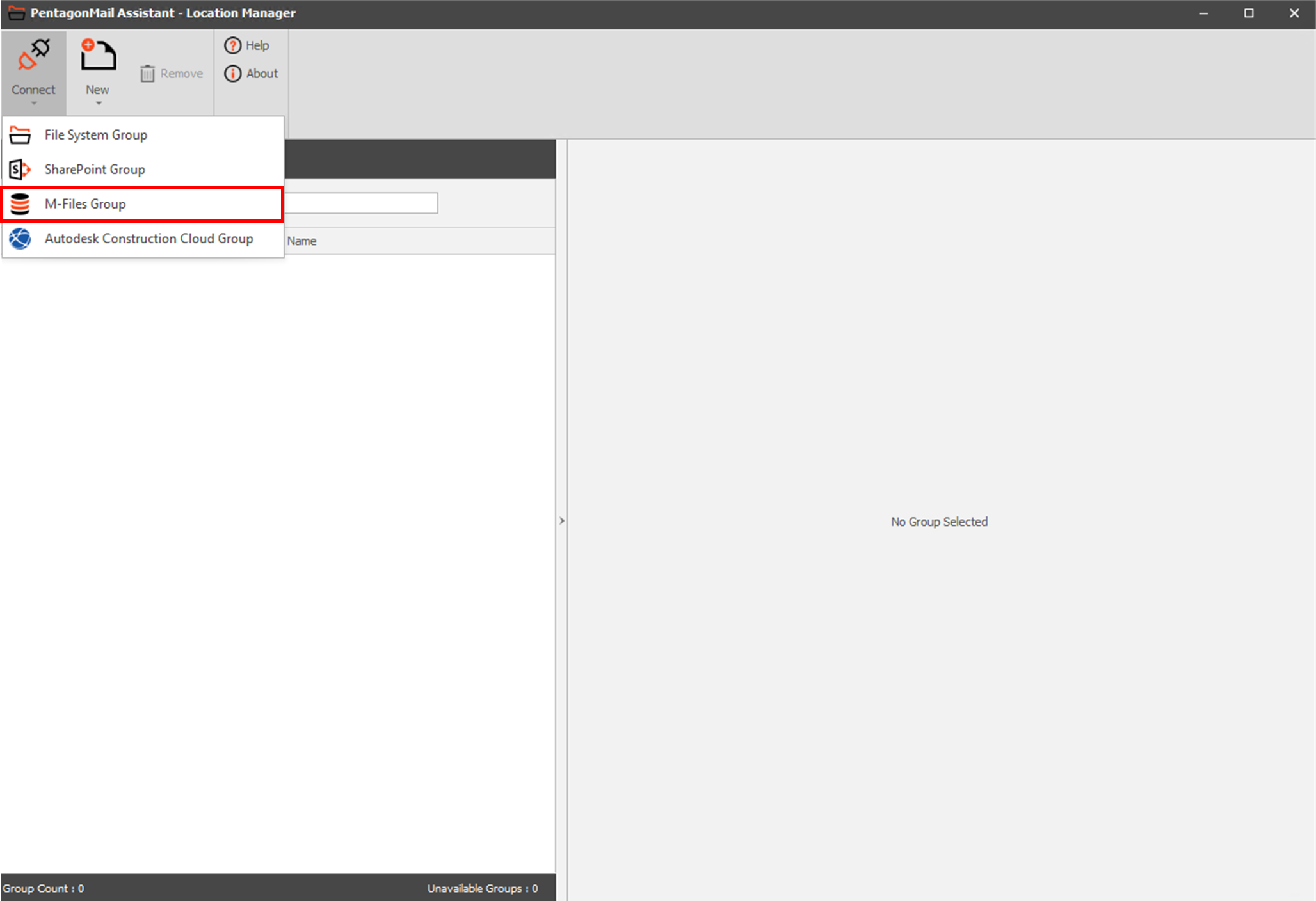Click the PentagonMail app icon in title bar
1316x901 pixels.
pos(16,13)
